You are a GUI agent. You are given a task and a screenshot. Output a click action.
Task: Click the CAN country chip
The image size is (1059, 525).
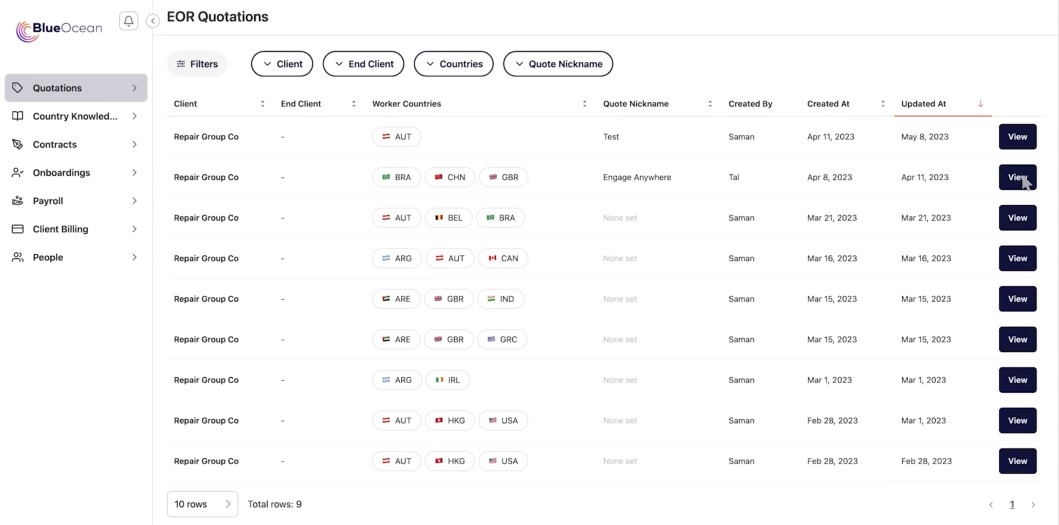(x=502, y=258)
